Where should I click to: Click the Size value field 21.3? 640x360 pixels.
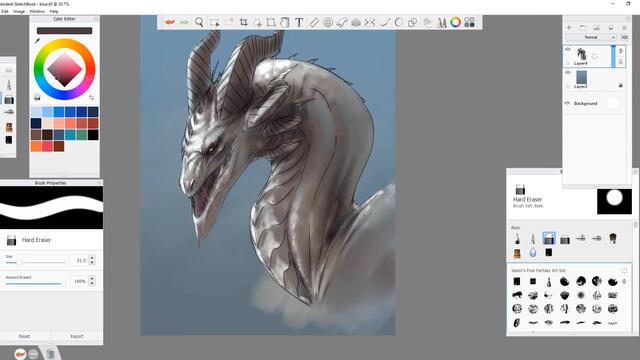point(80,260)
